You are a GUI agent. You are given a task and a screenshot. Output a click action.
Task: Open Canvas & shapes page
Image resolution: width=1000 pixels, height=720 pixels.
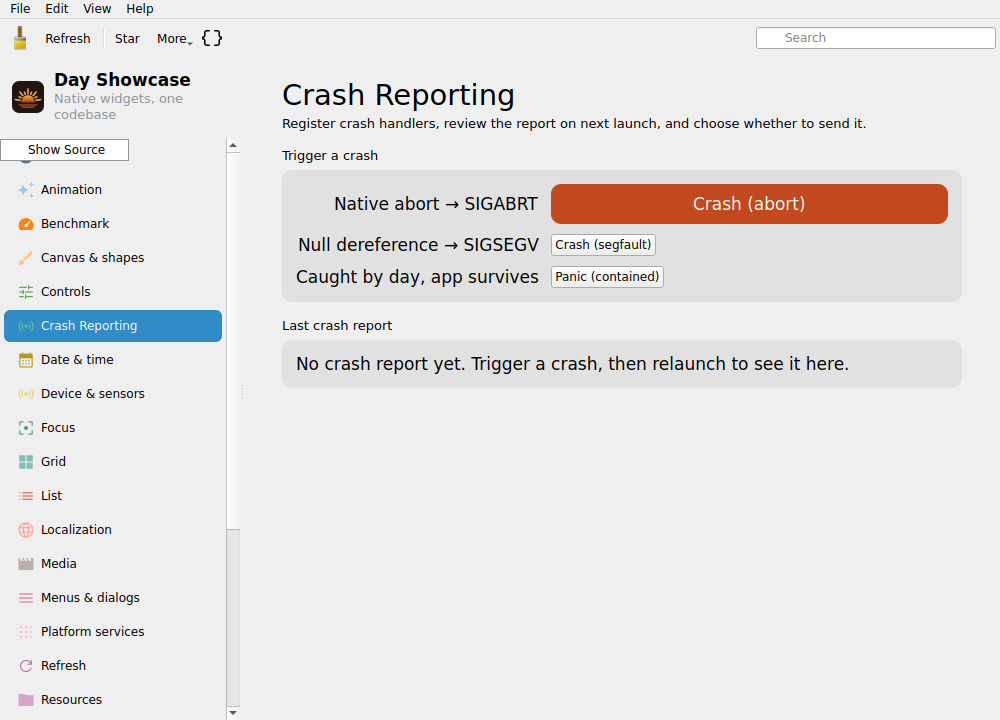tap(113, 258)
